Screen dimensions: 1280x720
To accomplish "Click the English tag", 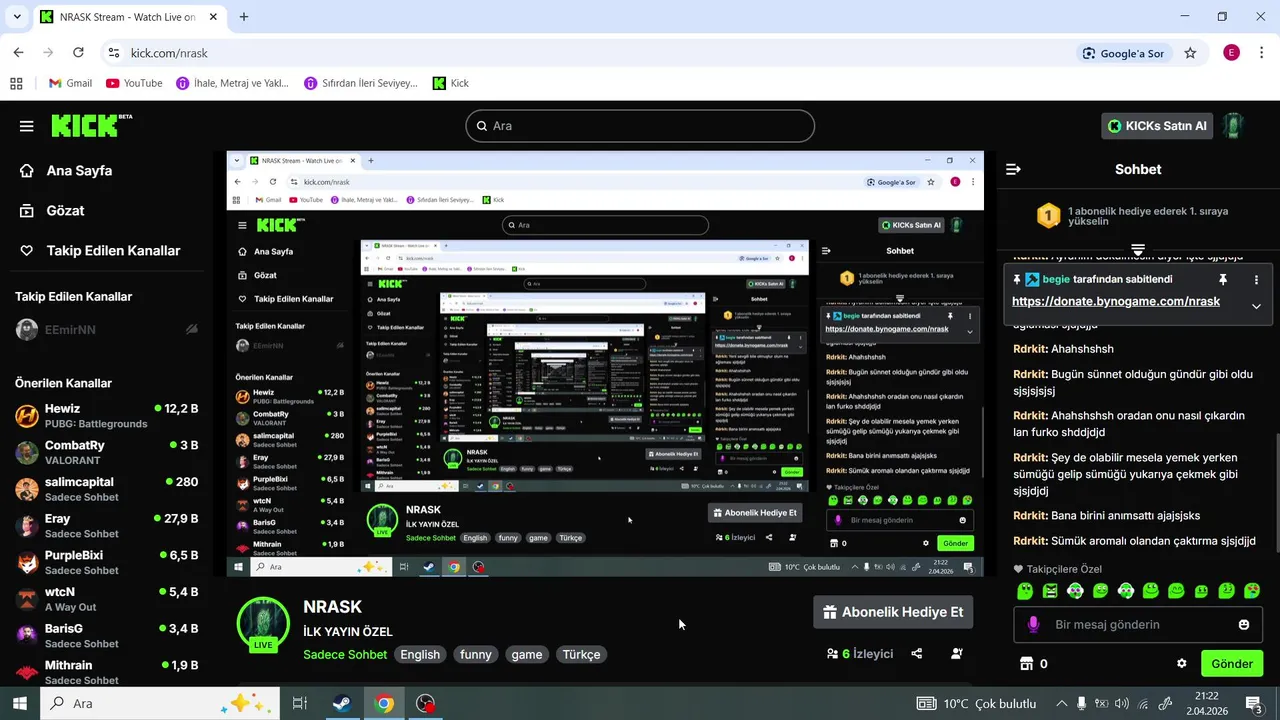I will point(420,654).
